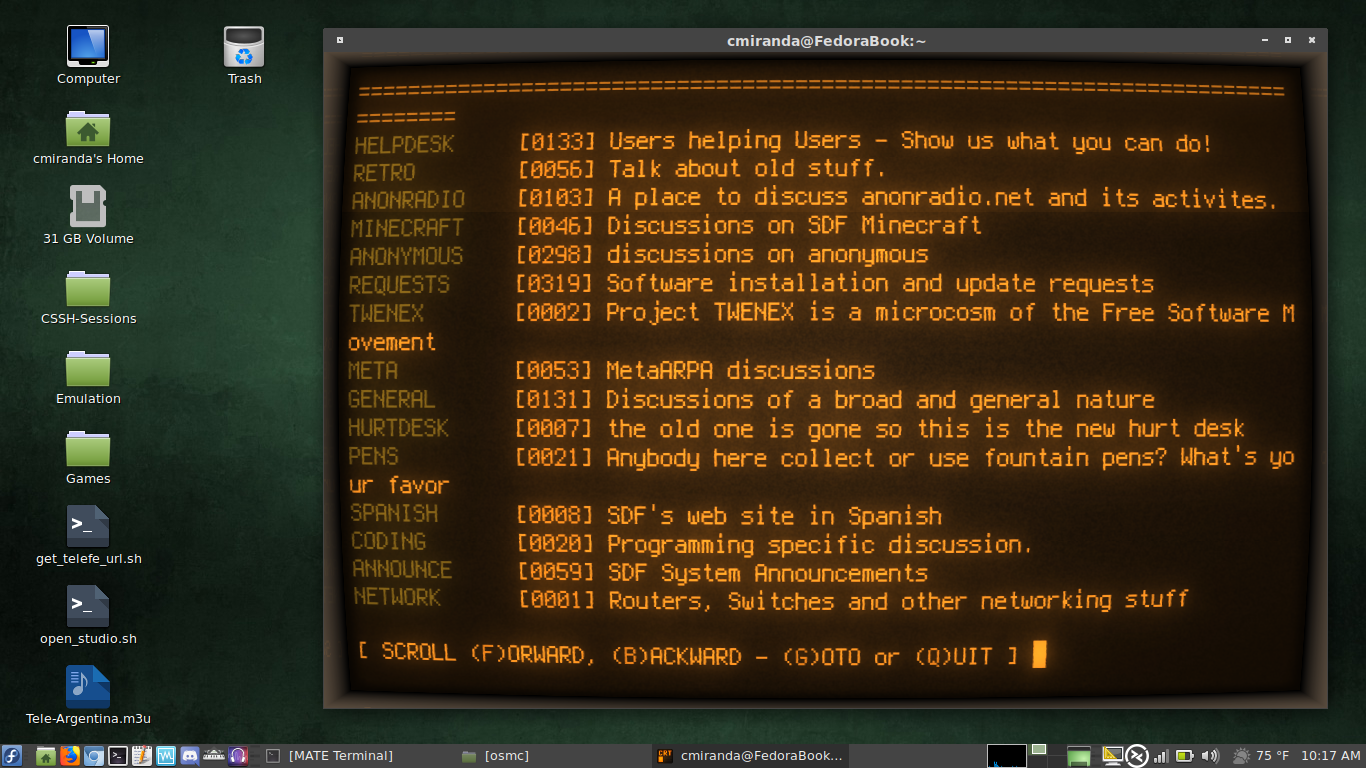Open the Fedora main menu

[11, 756]
